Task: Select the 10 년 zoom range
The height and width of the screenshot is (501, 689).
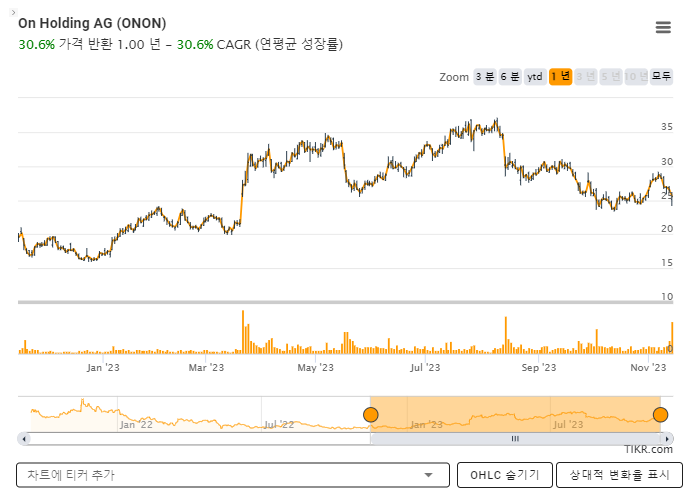Action: 636,77
